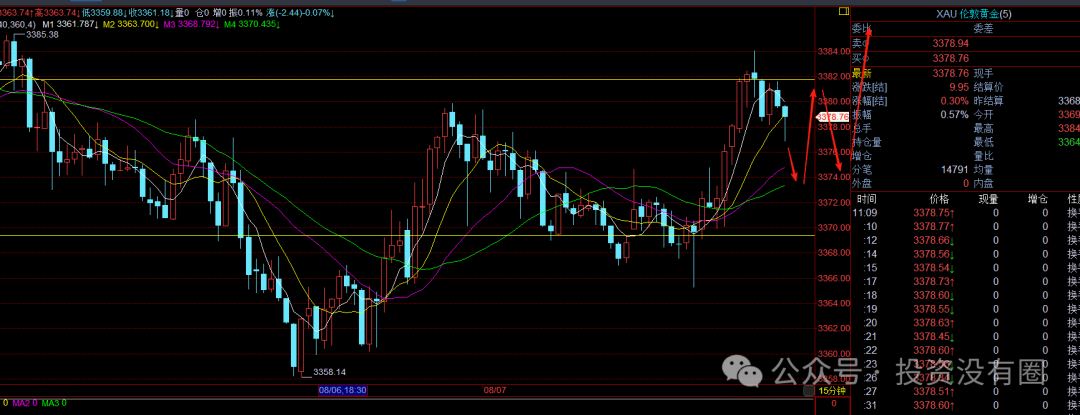Click the 分笔 value 14791
The image size is (1080, 415).
click(956, 169)
